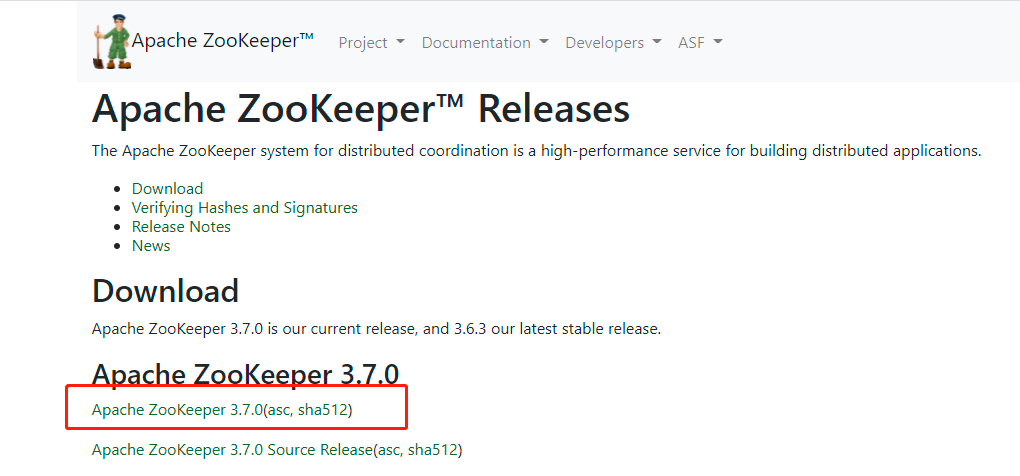This screenshot has height=476, width=1020.
Task: Expand the Project dropdown menu
Action: click(371, 42)
